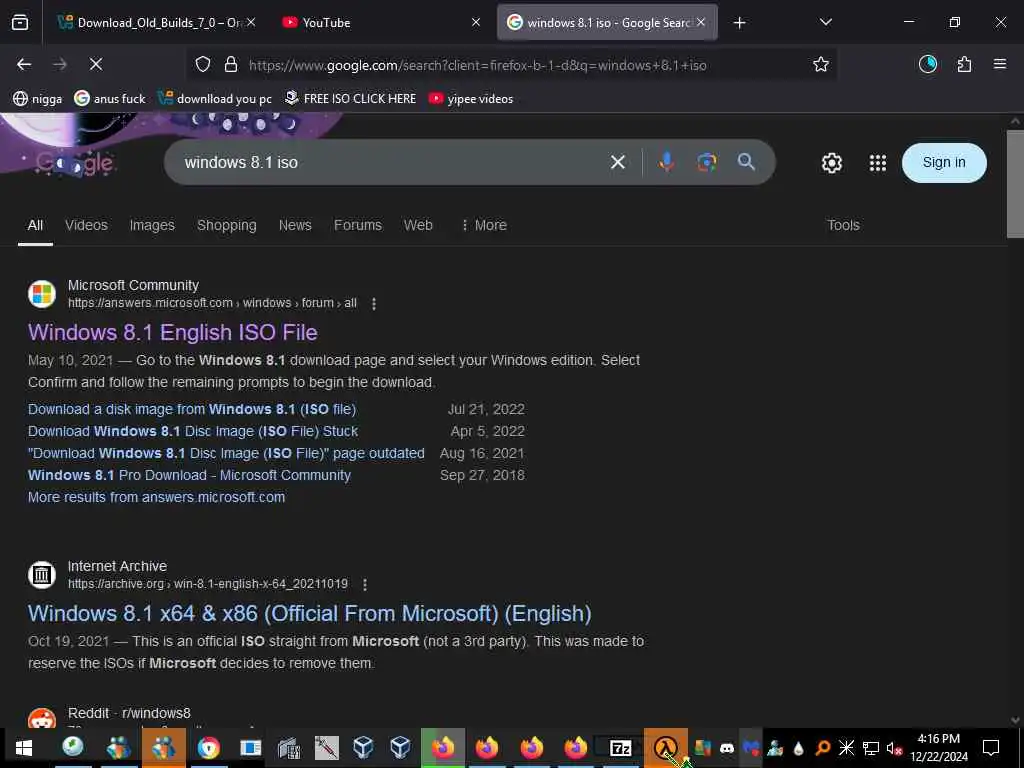The height and width of the screenshot is (768, 1024).
Task: Click the Google doodle logo
Action: point(75,163)
